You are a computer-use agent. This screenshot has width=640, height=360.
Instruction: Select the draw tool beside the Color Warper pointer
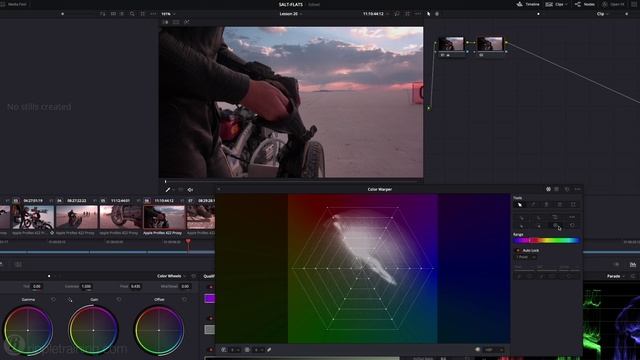[x=533, y=204]
